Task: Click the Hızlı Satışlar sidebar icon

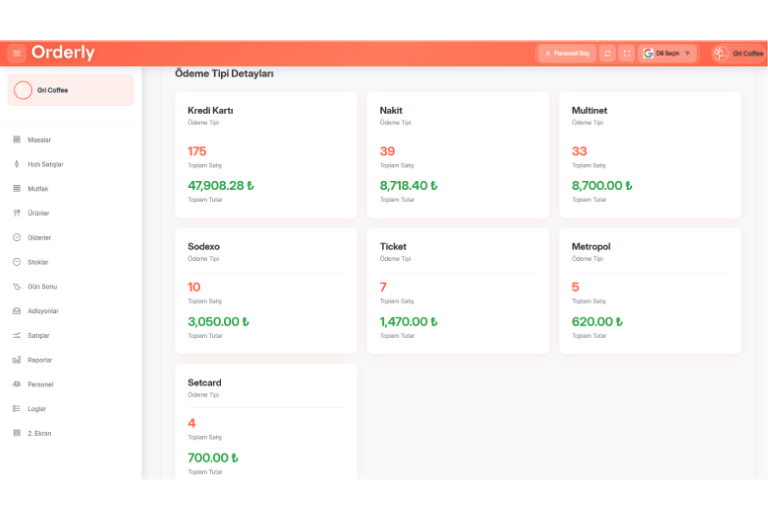Action: coord(16,164)
